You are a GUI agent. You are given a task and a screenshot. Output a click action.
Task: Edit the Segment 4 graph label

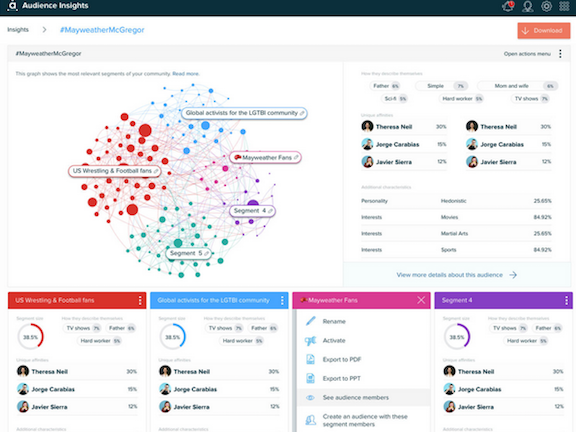270,211
